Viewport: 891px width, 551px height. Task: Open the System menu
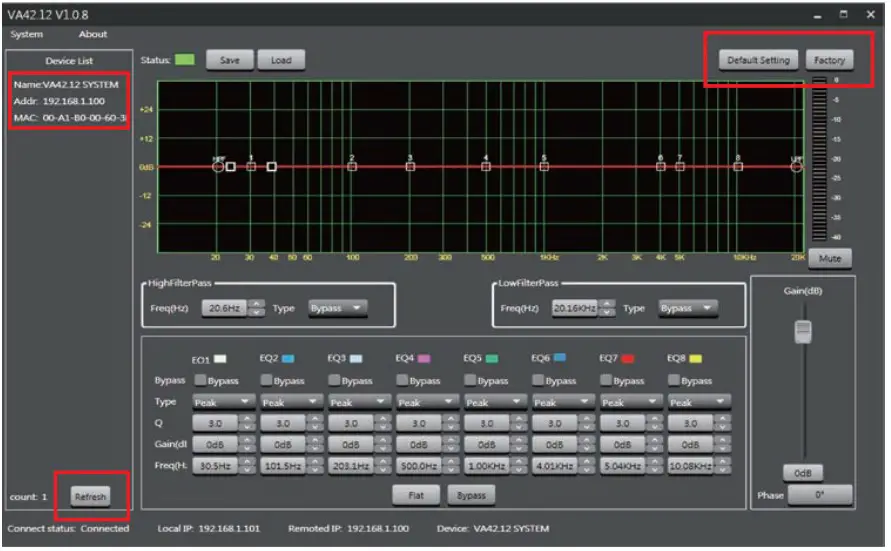tap(26, 34)
